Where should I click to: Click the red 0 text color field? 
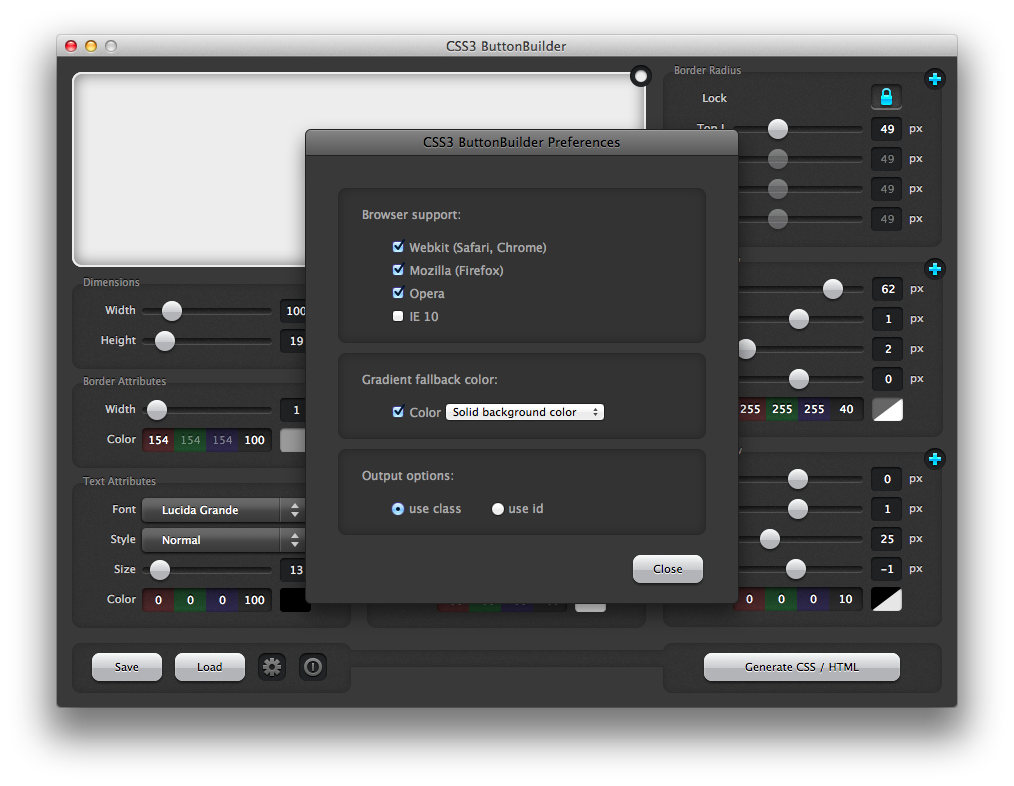point(158,600)
